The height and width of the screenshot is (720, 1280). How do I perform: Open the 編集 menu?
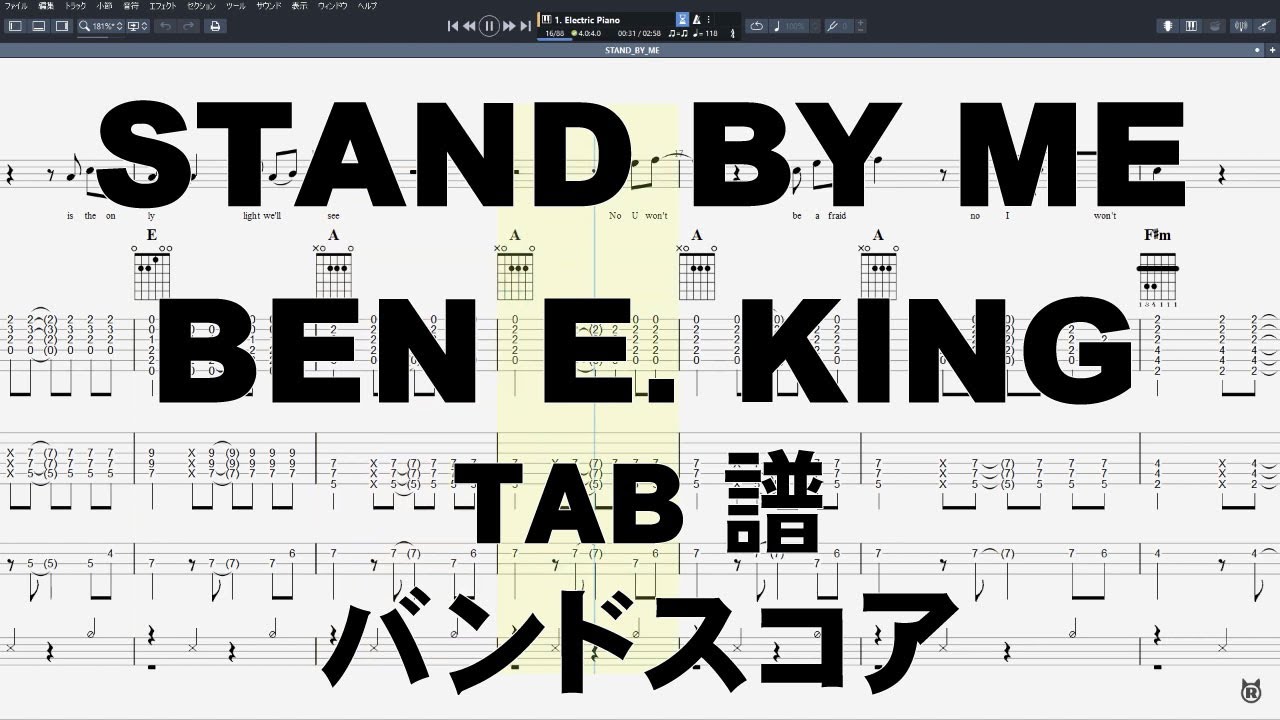click(x=46, y=6)
